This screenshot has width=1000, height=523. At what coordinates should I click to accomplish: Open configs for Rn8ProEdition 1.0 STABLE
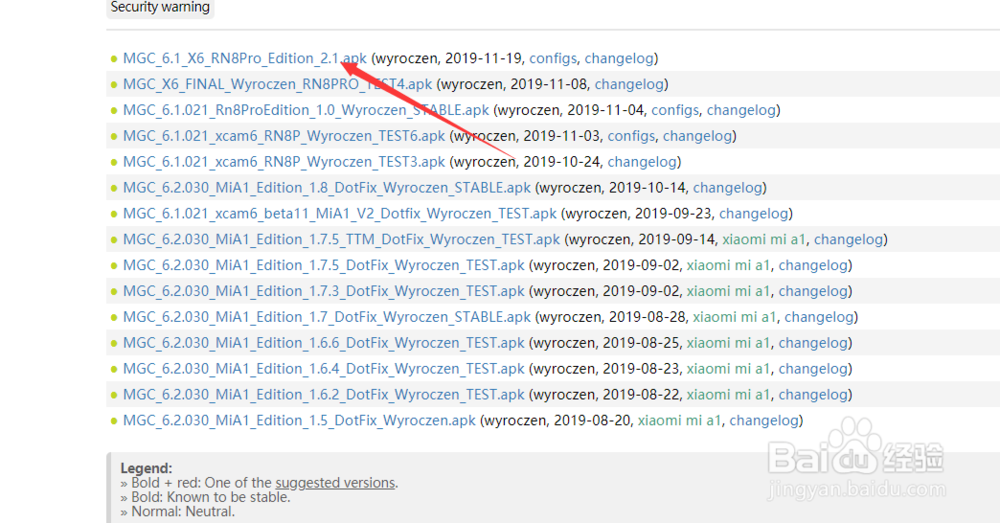click(x=675, y=110)
